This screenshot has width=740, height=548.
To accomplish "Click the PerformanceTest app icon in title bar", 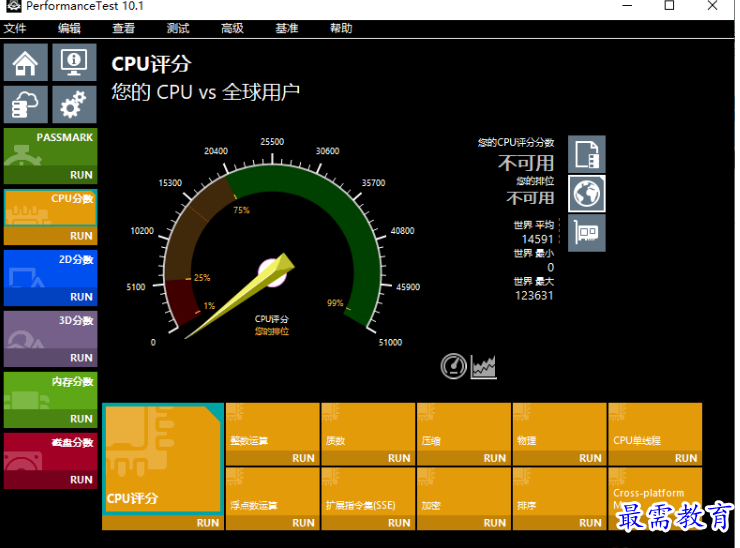I will coord(14,6).
